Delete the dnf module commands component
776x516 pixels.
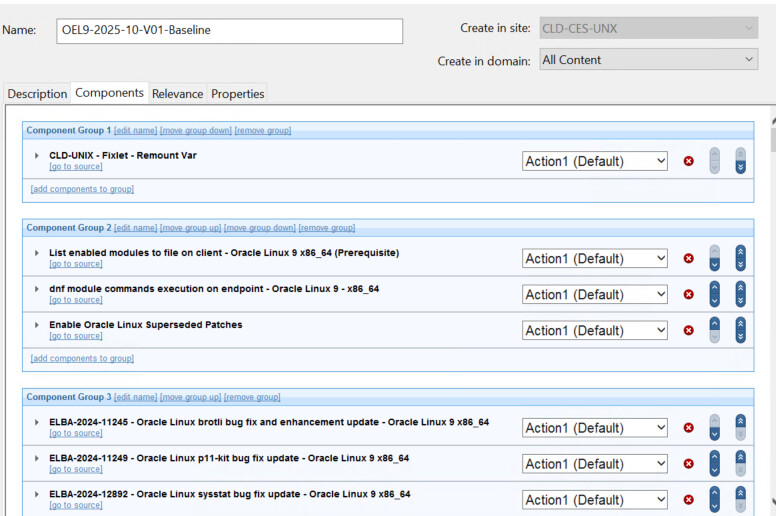[688, 295]
